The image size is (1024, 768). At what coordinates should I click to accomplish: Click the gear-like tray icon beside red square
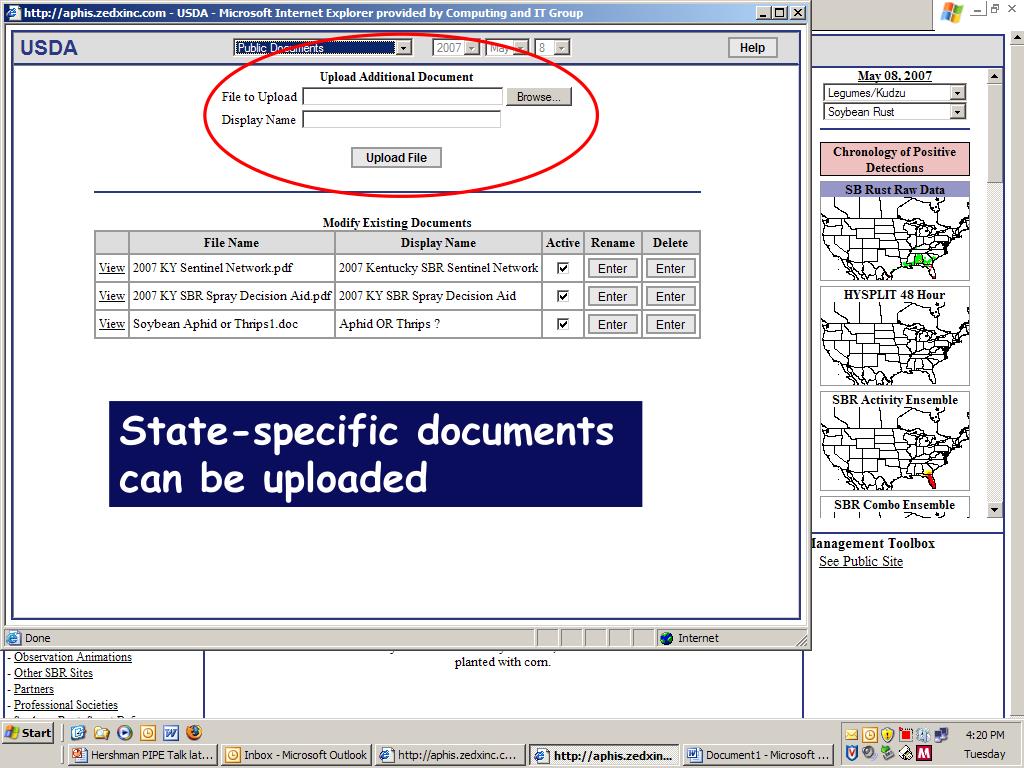[923, 735]
